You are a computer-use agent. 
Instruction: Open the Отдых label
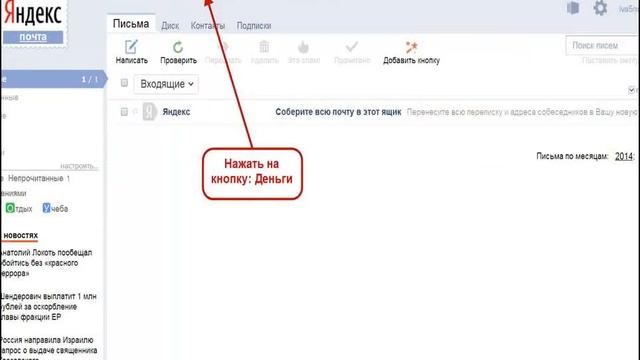19,209
